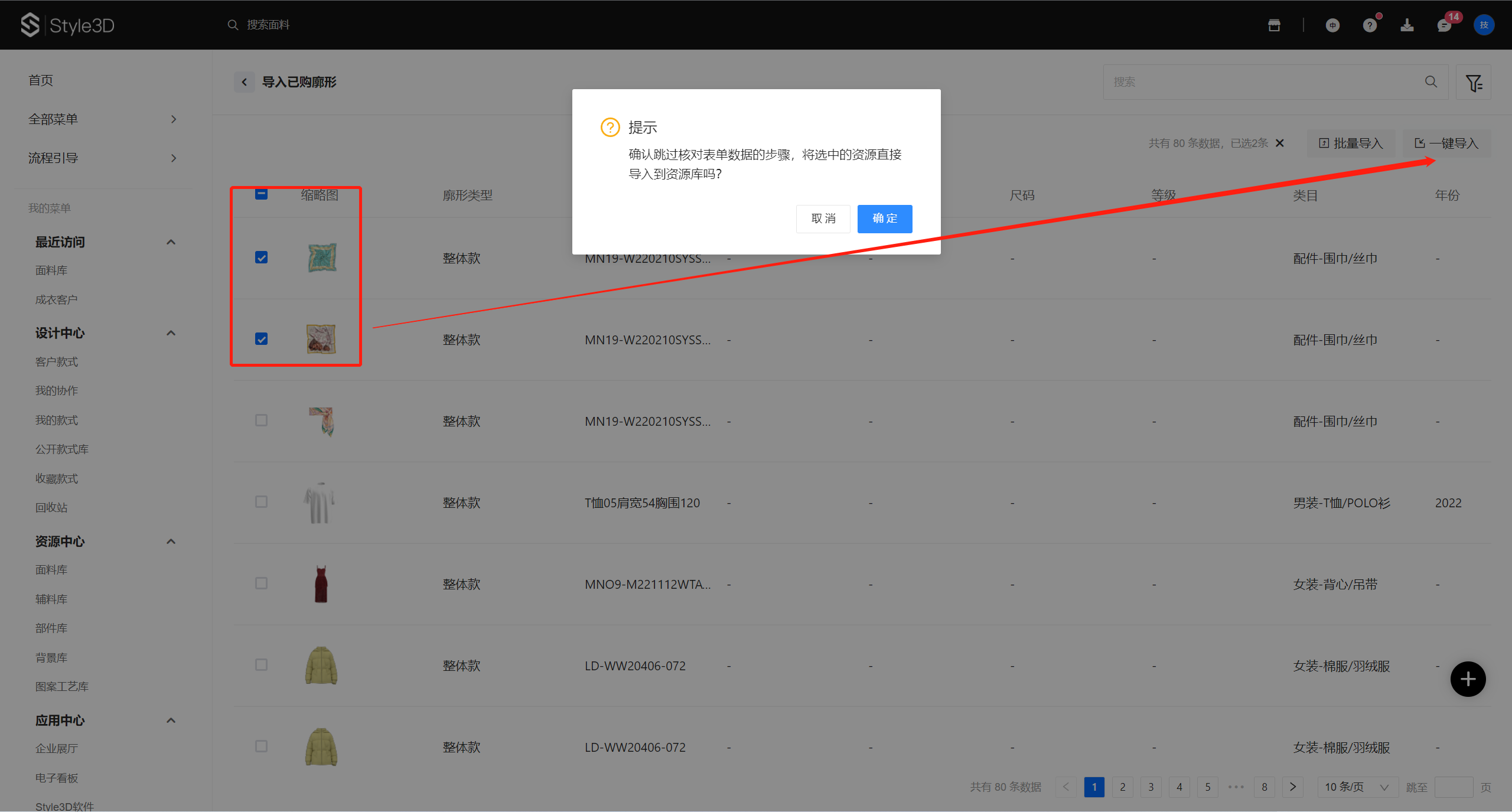Click the 取消 button in dialog
Viewport: 1512px width, 812px height.
823,219
